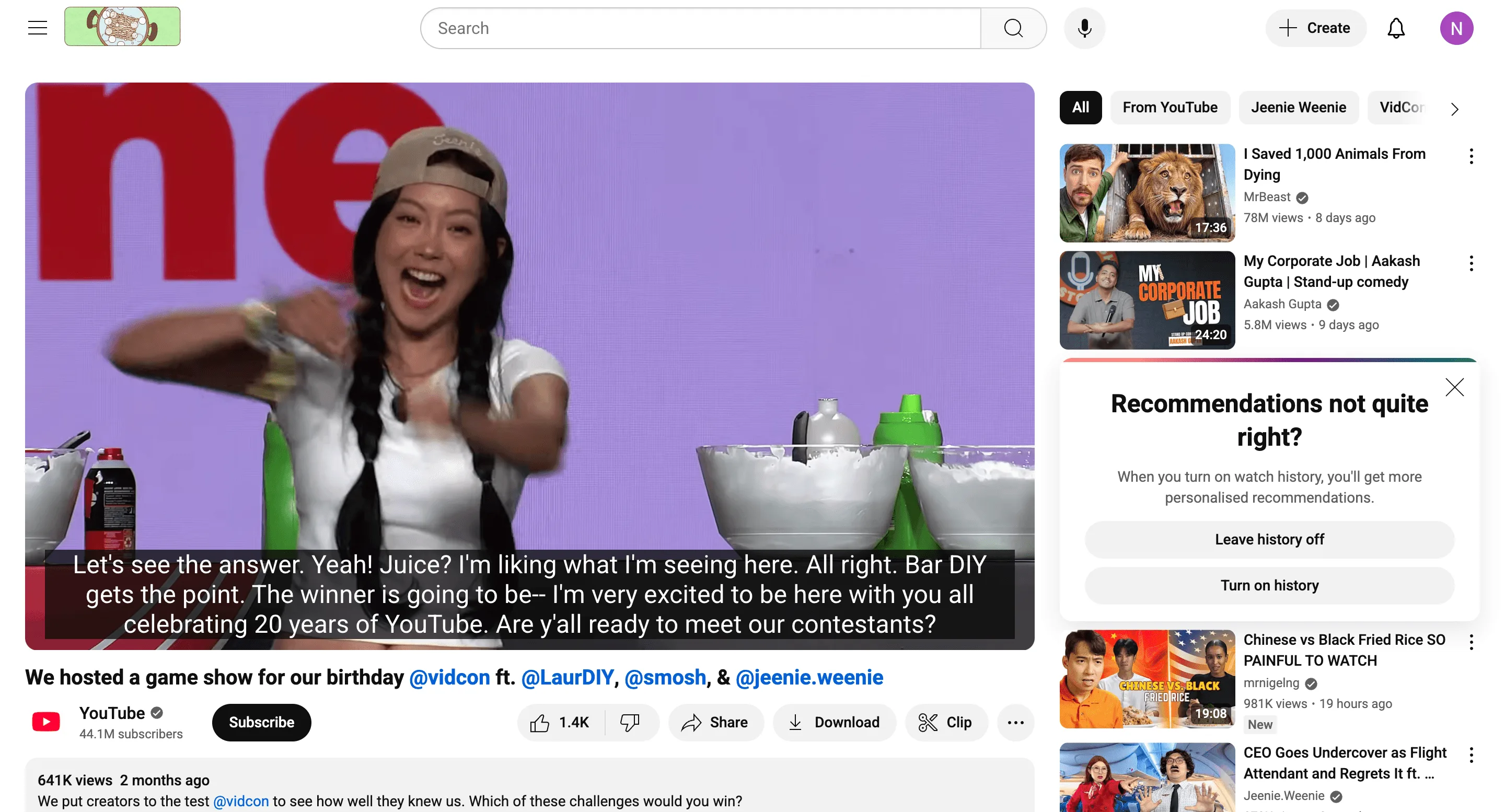Open the @LaurDIY channel link
Viewport: 1505px width, 812px height.
click(x=566, y=677)
